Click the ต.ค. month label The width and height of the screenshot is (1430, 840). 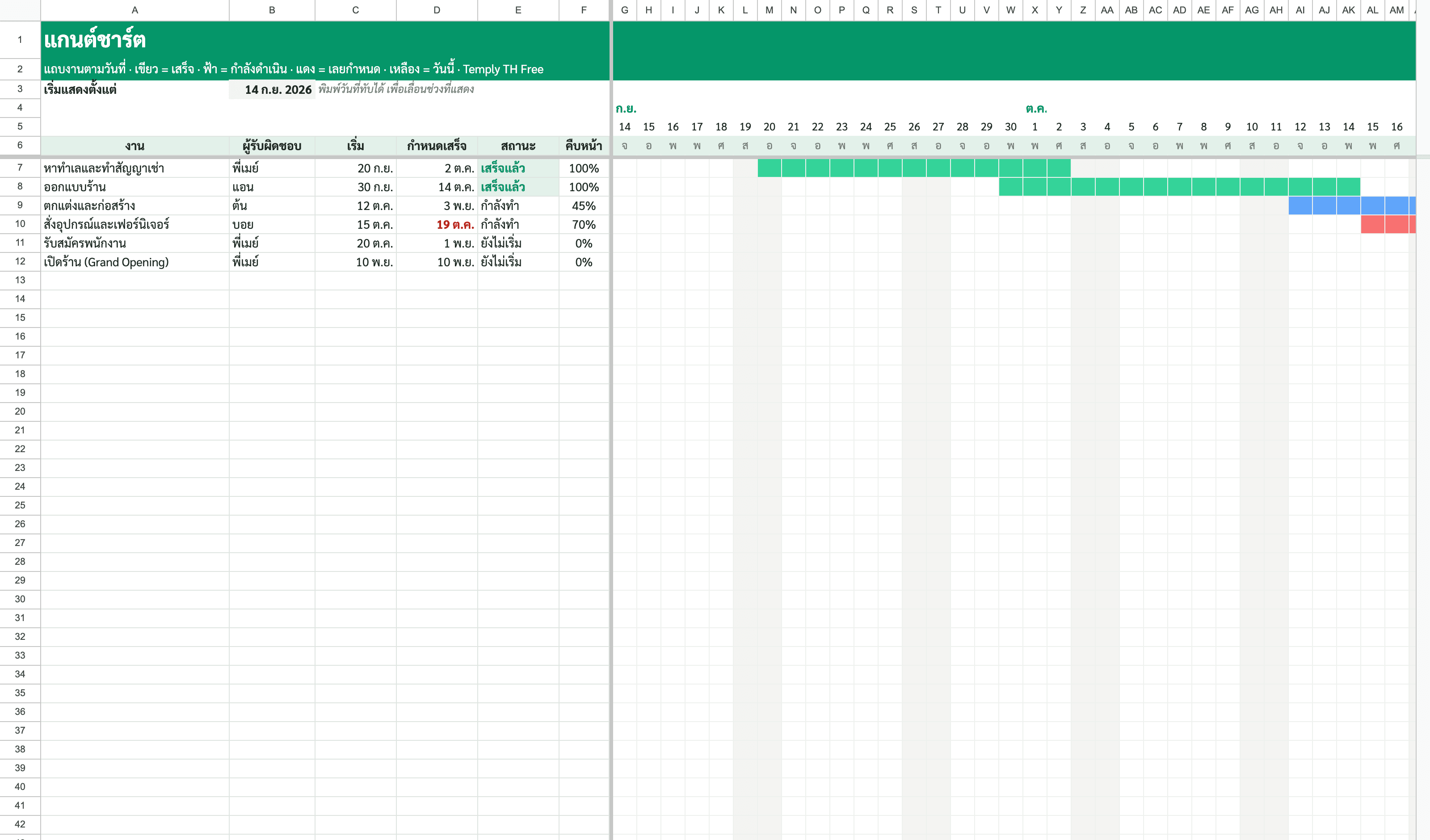pyautogui.click(x=1036, y=109)
